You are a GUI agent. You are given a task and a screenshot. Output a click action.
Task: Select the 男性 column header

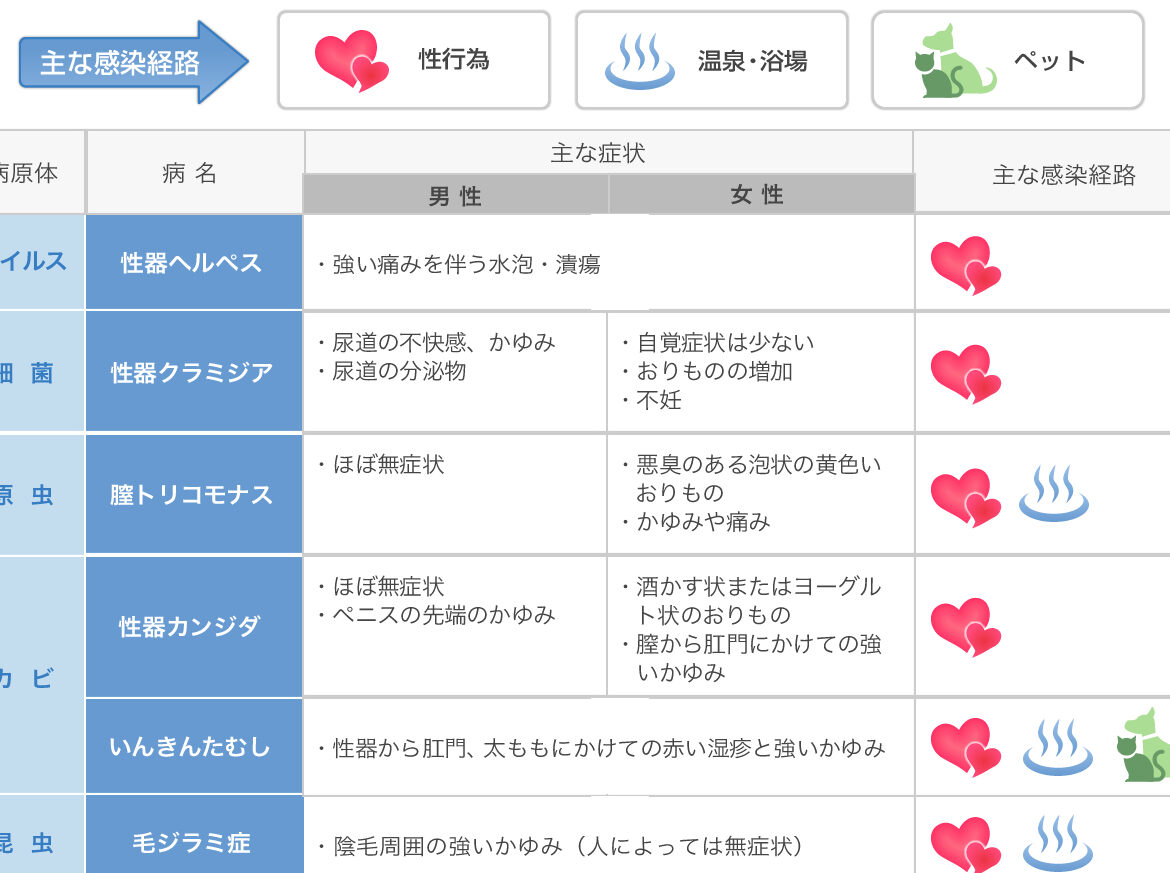455,195
